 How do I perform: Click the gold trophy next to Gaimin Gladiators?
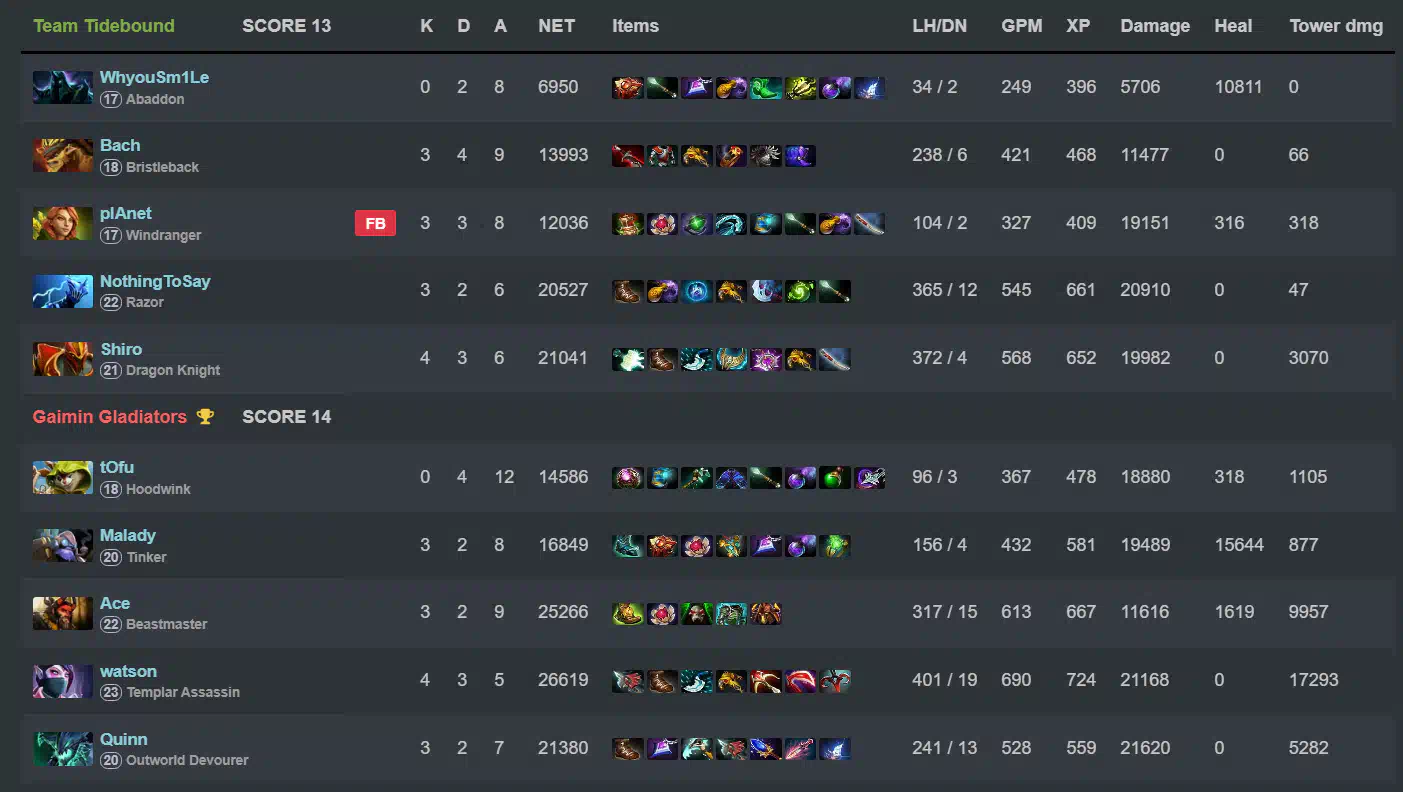[205, 416]
